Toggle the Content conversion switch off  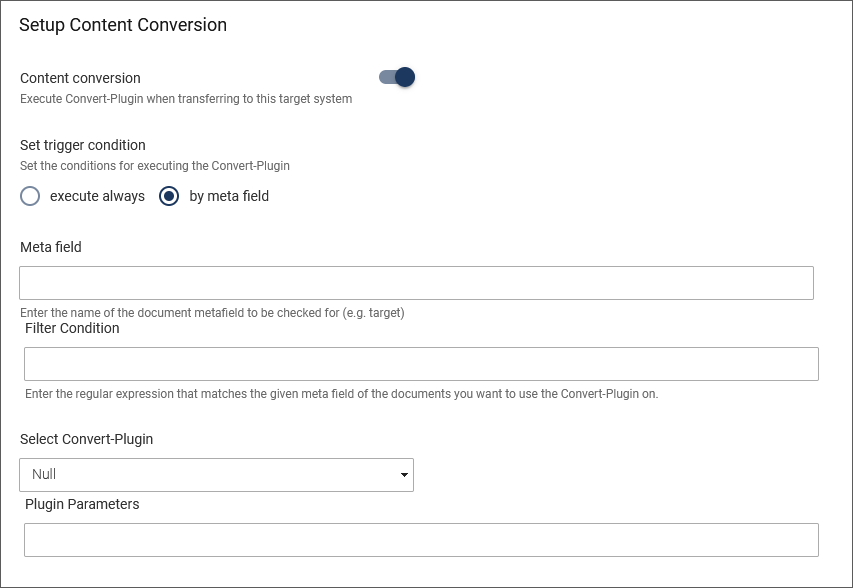click(397, 77)
